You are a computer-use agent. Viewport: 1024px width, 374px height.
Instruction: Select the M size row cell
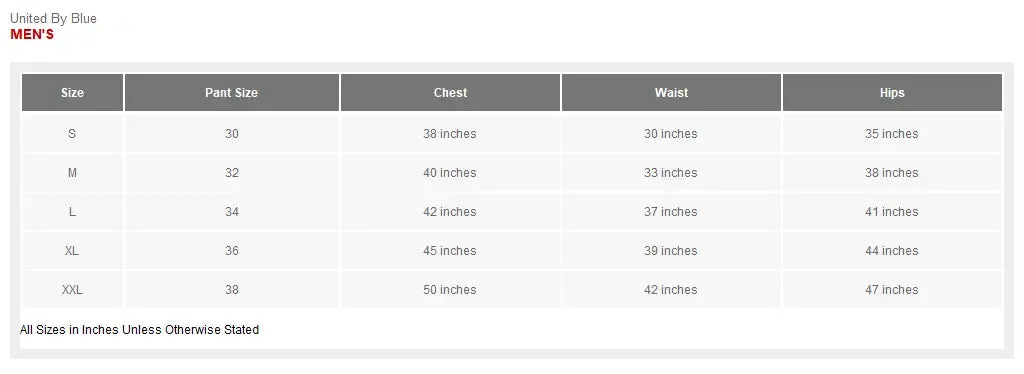coord(72,173)
